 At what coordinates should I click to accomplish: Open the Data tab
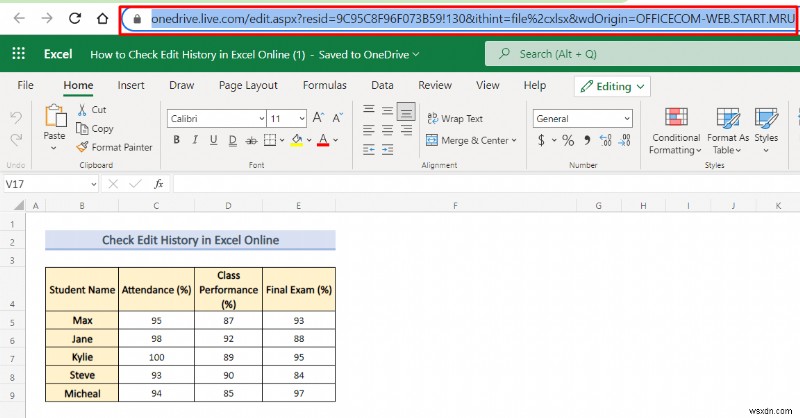(382, 85)
